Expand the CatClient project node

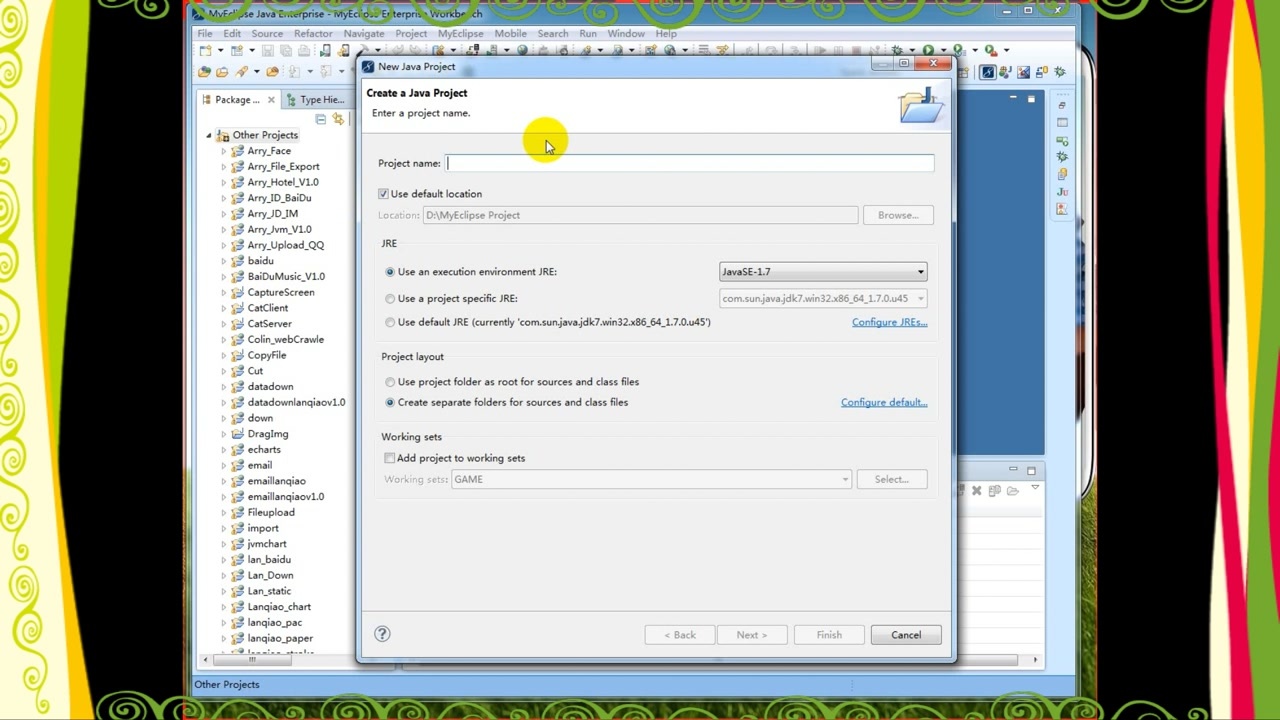224,308
